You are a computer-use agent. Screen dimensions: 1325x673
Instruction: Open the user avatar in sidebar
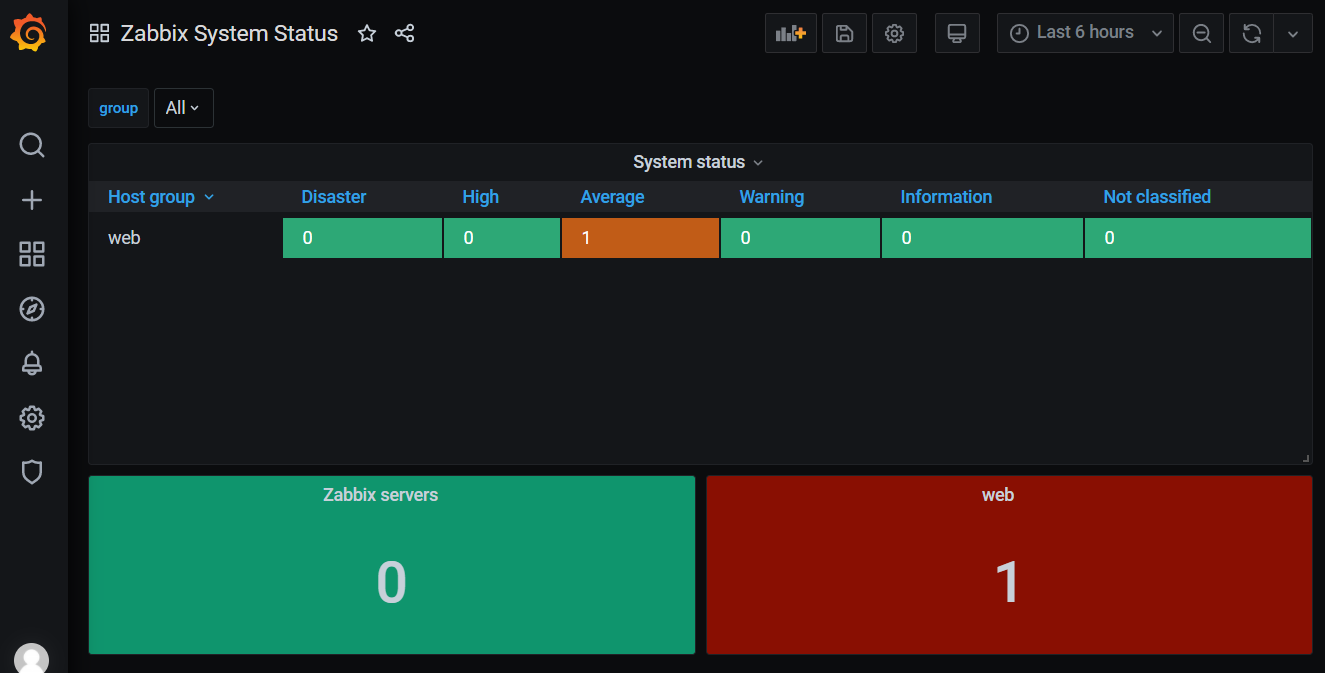[x=32, y=659]
